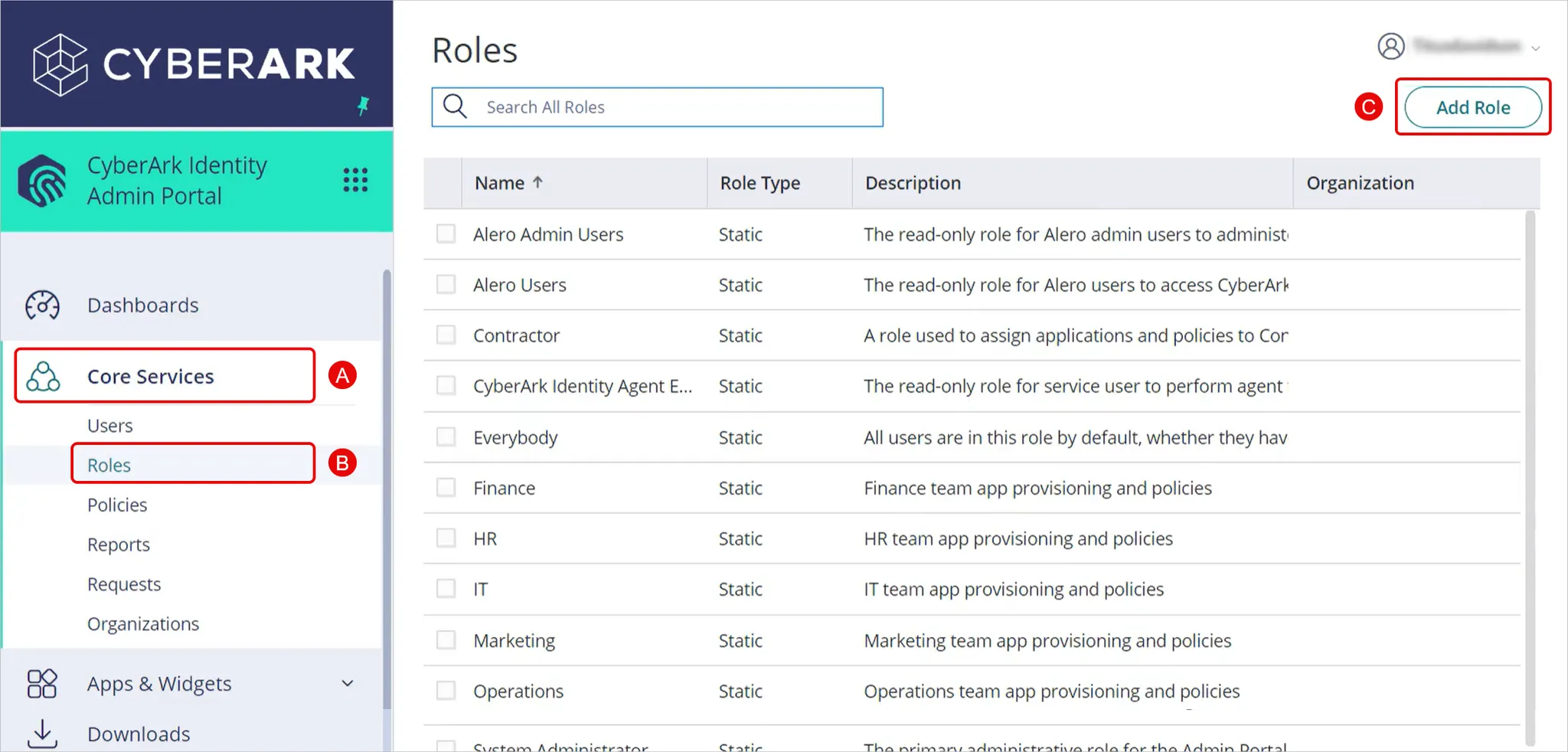
Task: Select Core Services in sidebar
Action: (x=165, y=375)
